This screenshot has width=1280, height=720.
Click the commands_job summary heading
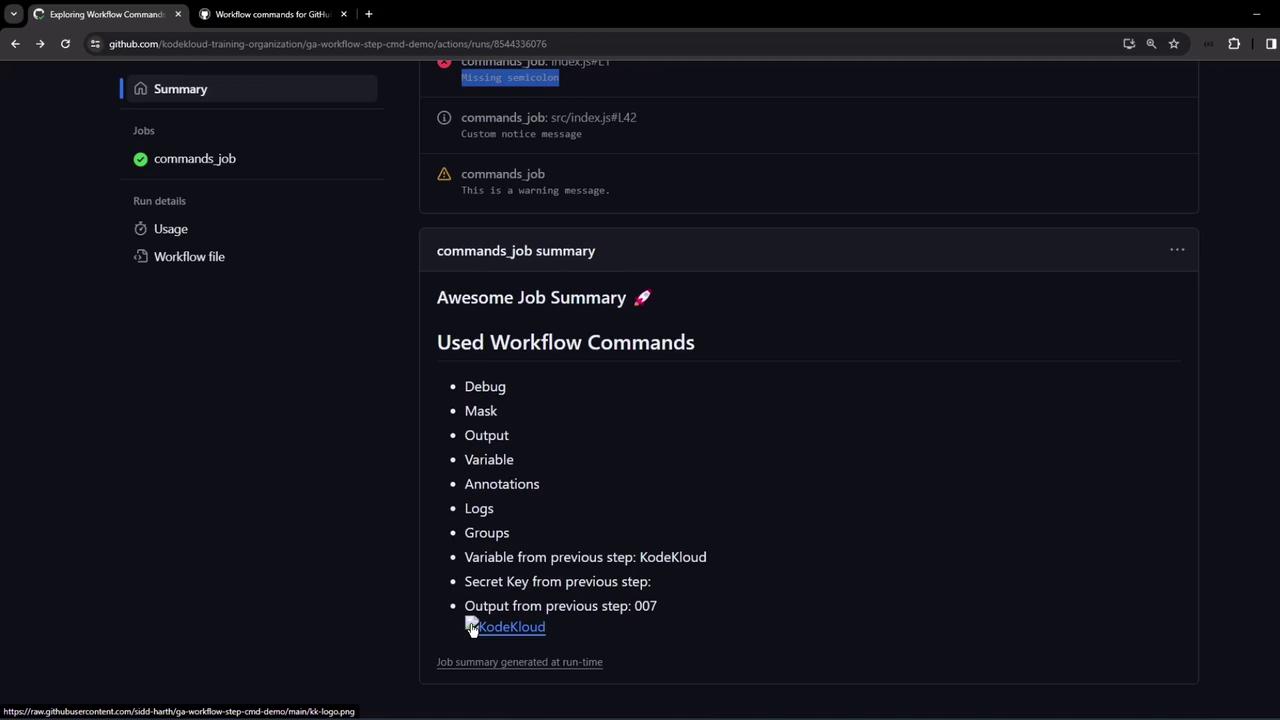point(516,251)
